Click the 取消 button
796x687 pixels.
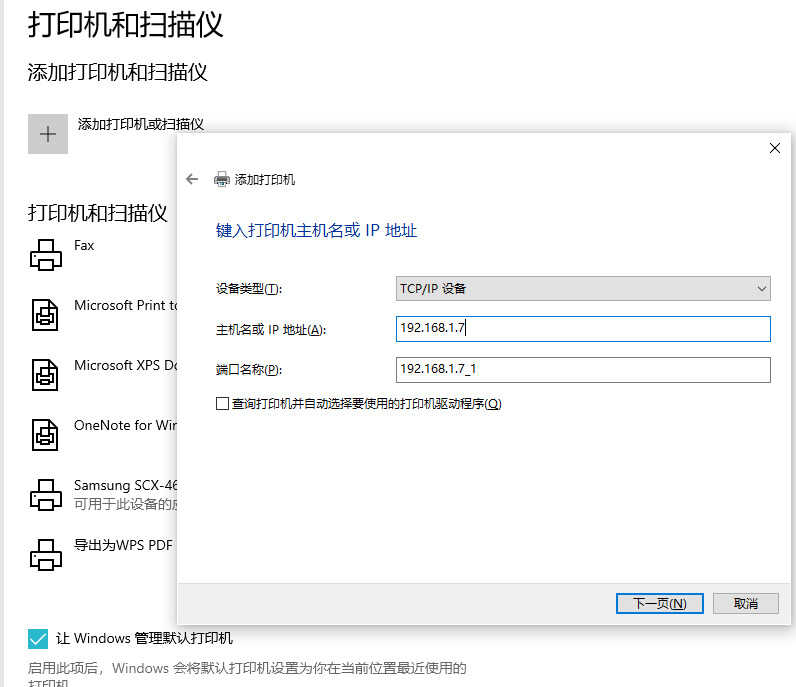point(745,603)
